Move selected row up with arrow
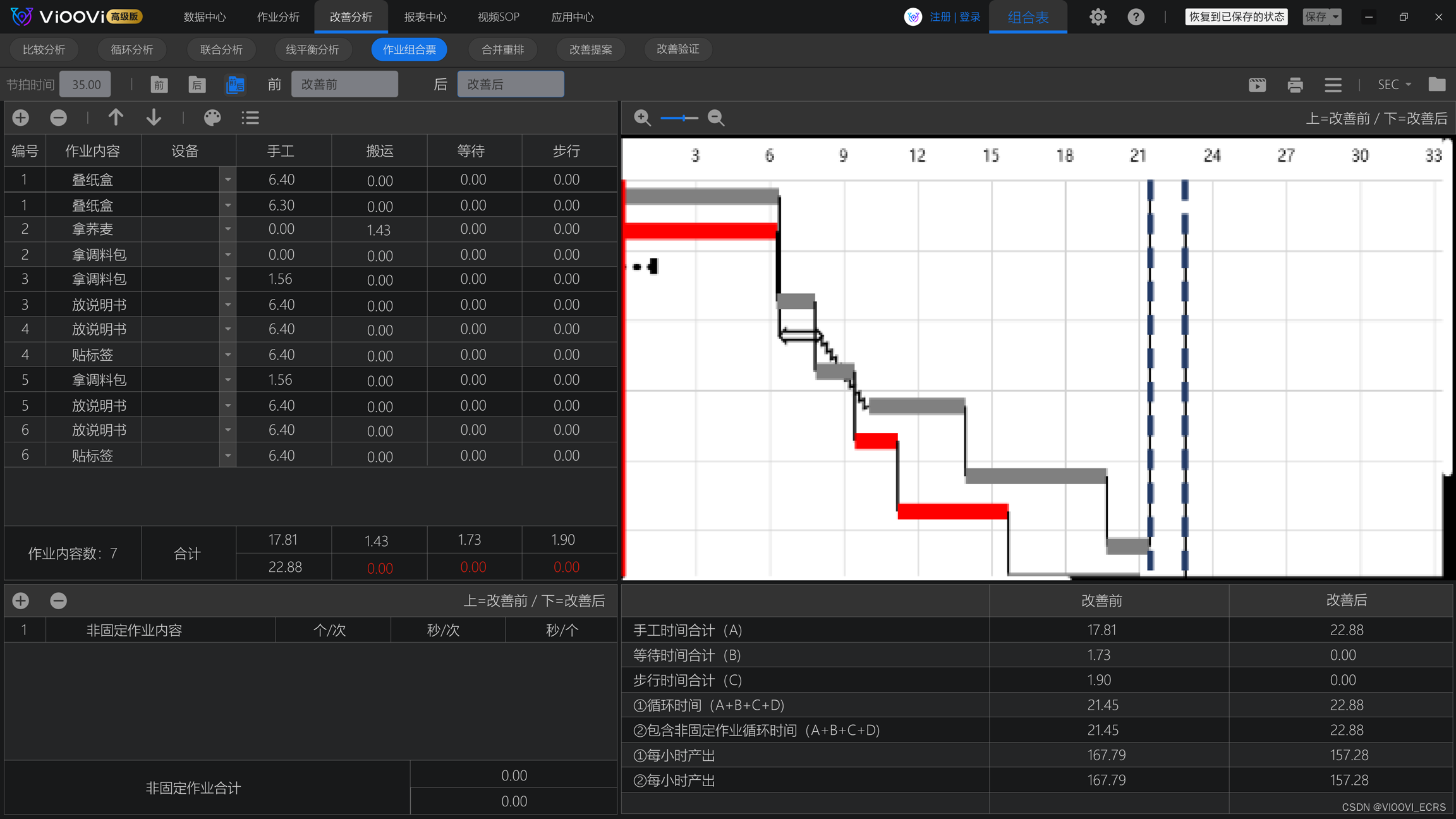 pos(116,118)
